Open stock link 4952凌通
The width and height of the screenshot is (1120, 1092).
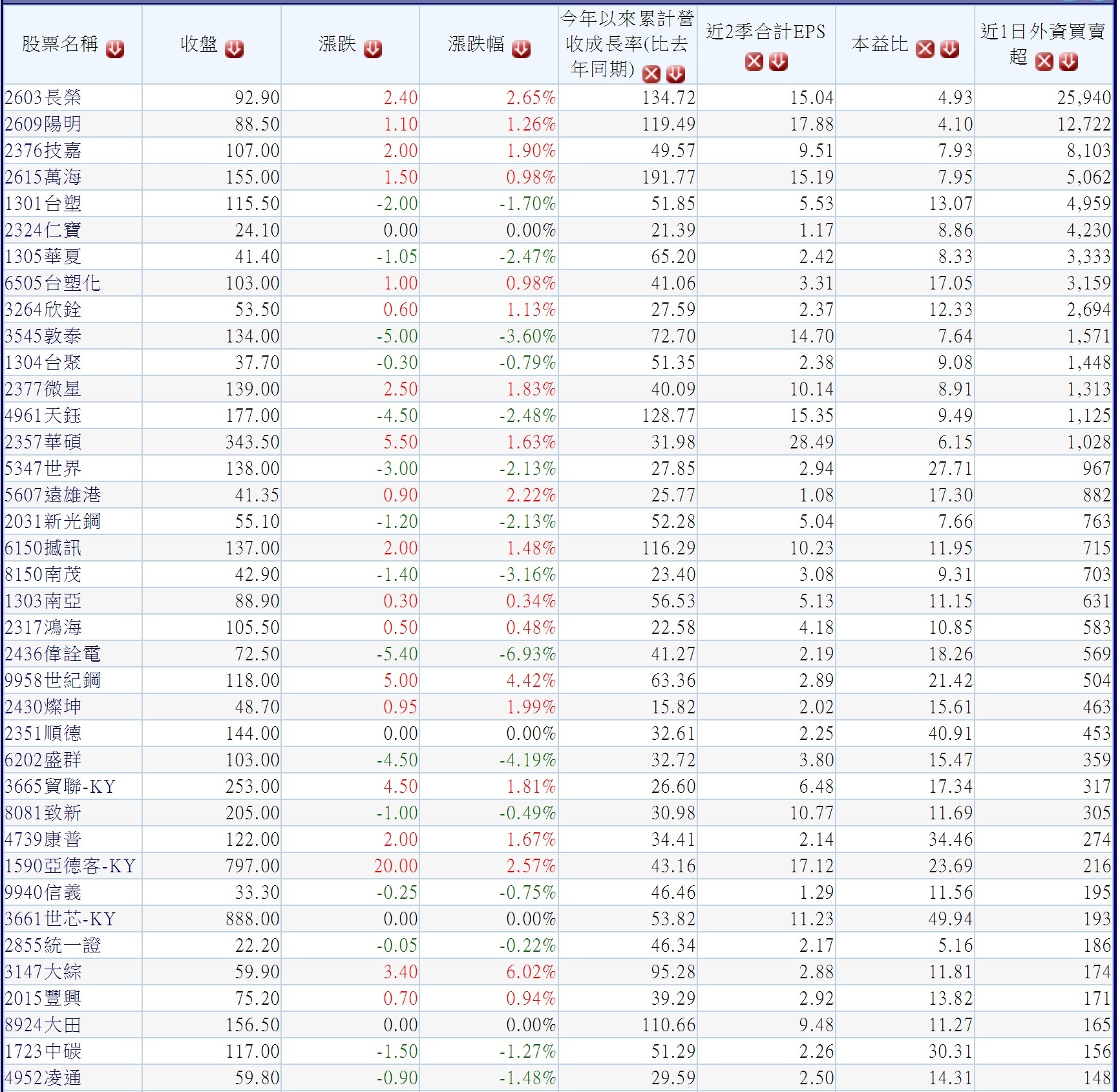(x=43, y=1078)
